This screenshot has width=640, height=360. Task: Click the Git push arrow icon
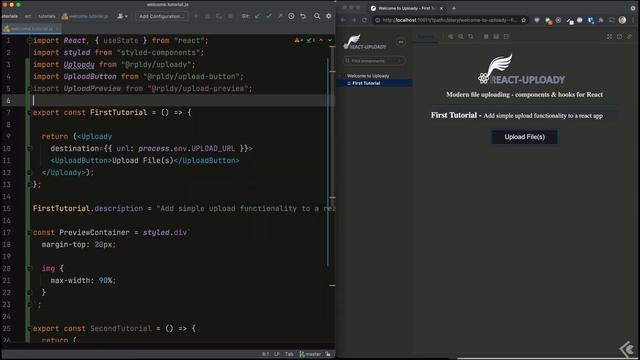pos(280,16)
